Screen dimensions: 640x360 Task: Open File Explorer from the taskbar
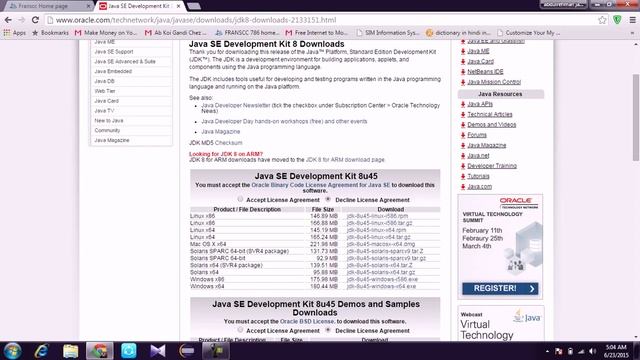point(70,351)
